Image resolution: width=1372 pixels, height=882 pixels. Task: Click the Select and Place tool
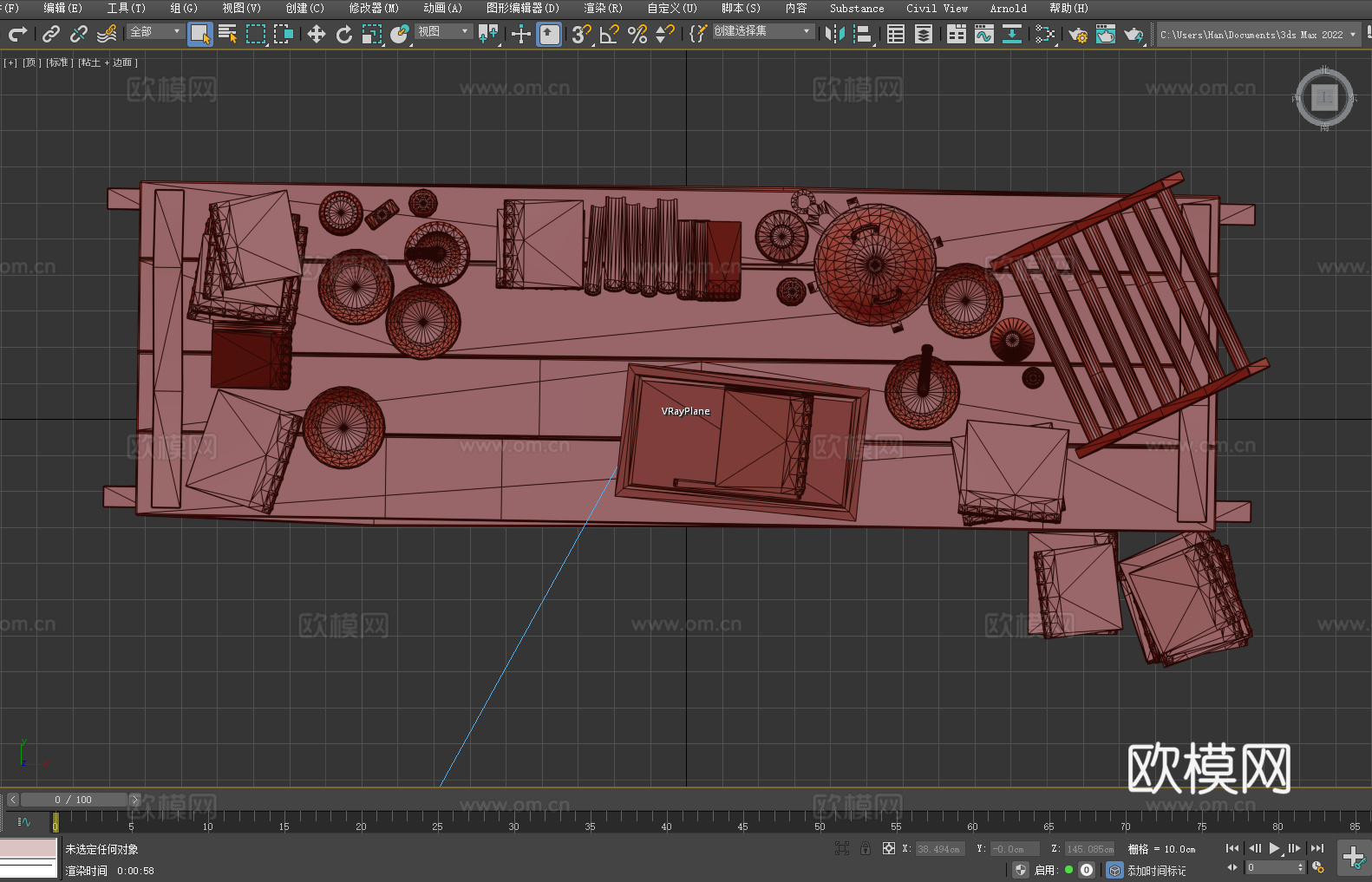(x=400, y=34)
